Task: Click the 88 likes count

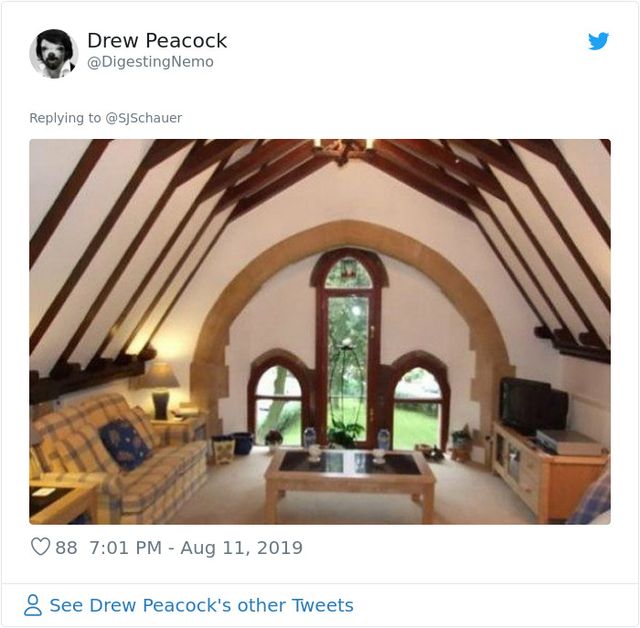Action: (66, 547)
